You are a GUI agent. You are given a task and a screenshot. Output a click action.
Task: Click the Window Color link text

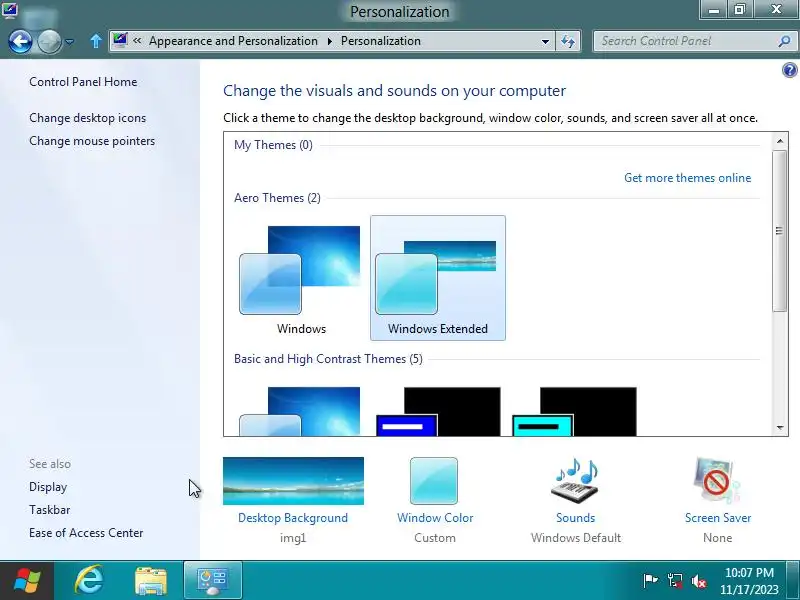435,518
